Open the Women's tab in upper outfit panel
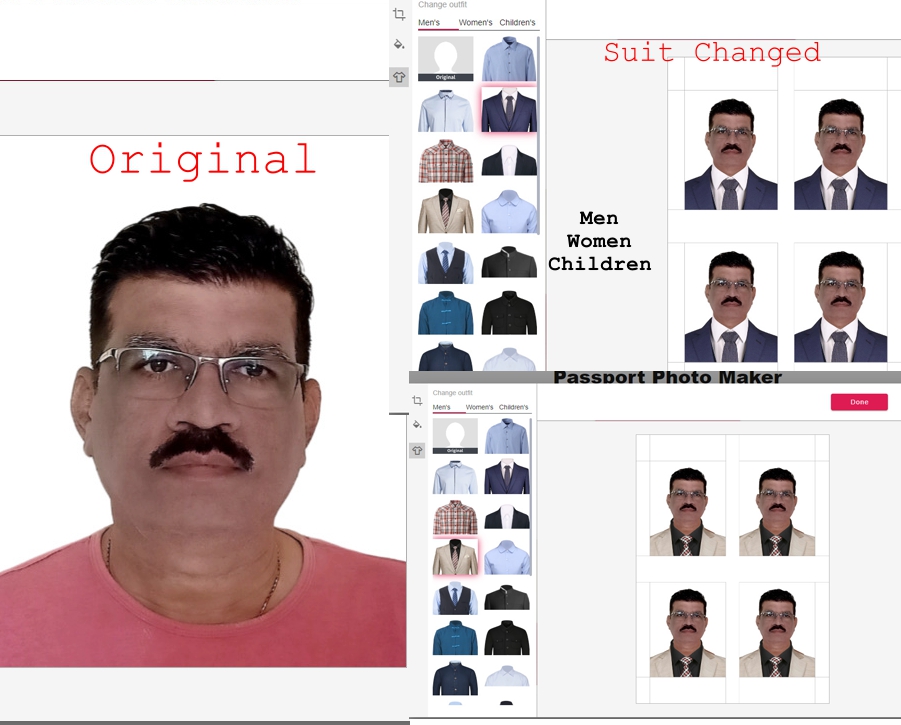 click(x=475, y=22)
